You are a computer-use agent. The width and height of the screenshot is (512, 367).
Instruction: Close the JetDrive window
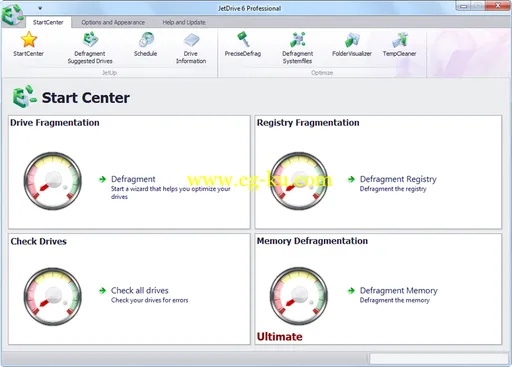498,5
